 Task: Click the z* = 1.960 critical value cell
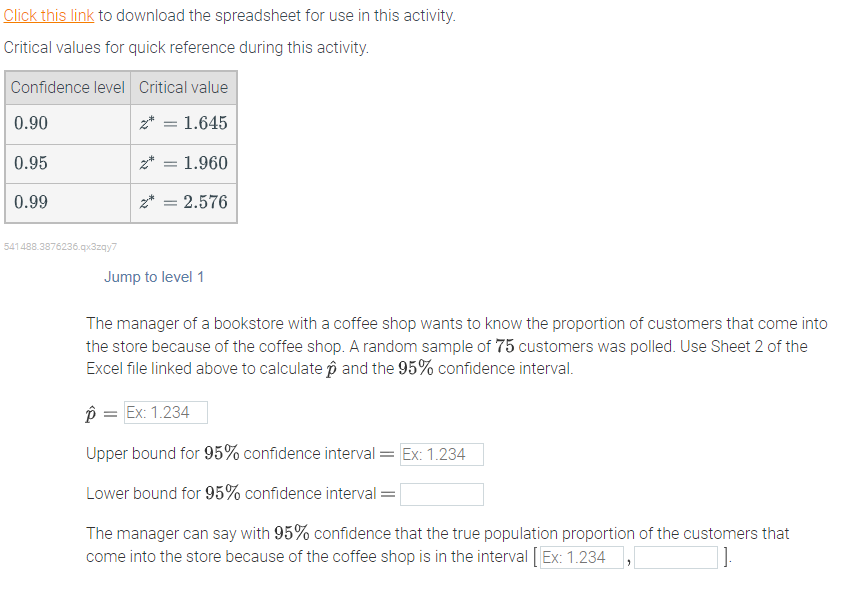click(183, 162)
